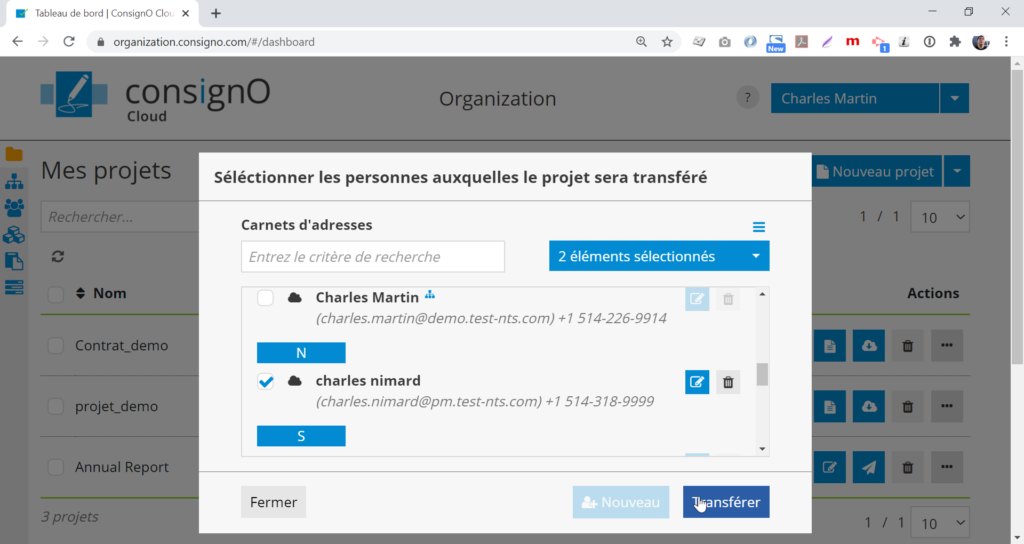Viewport: 1024px width, 544px height.
Task: Uncheck the charles nimard checkbox
Action: (266, 381)
